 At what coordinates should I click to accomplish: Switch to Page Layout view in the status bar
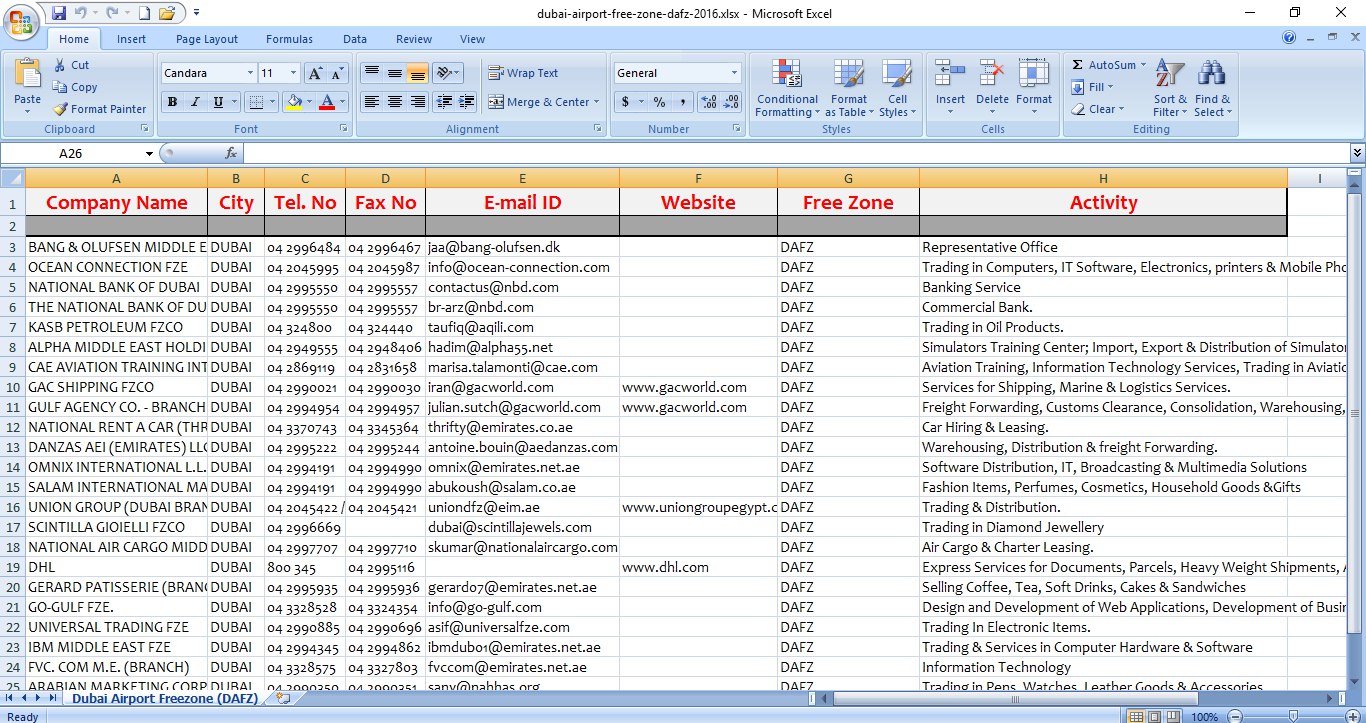coord(1154,717)
